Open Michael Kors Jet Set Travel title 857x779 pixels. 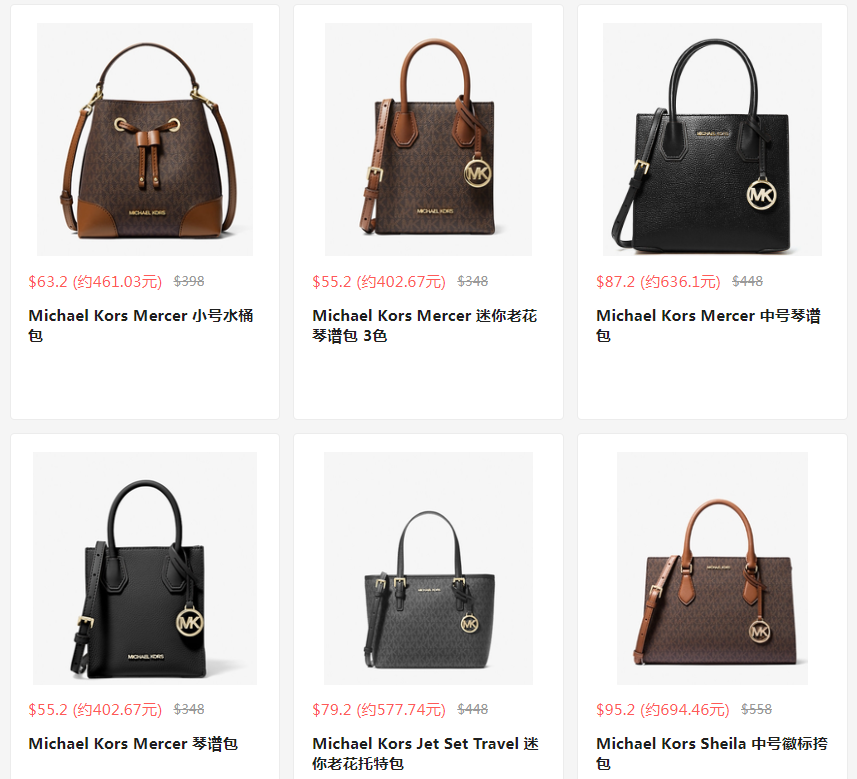(x=425, y=753)
